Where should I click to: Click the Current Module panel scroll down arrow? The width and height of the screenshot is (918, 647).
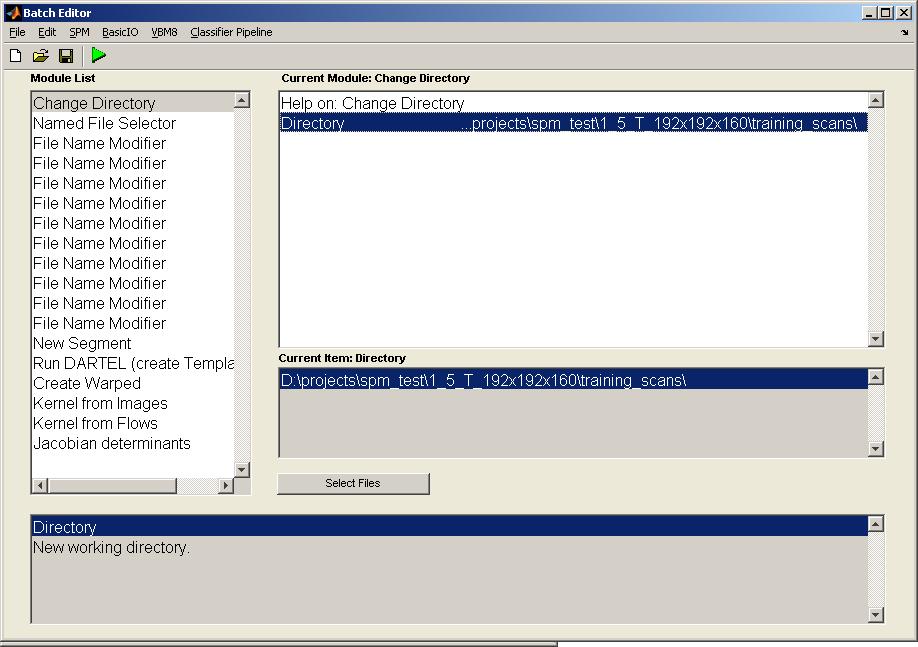[x=876, y=338]
